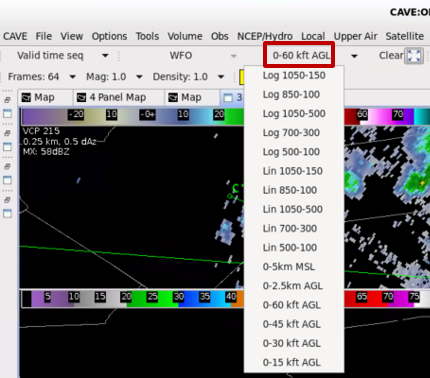This screenshot has width=430, height=378.
Task: Click the 4 Panel Map tab icon
Action: coord(81,98)
